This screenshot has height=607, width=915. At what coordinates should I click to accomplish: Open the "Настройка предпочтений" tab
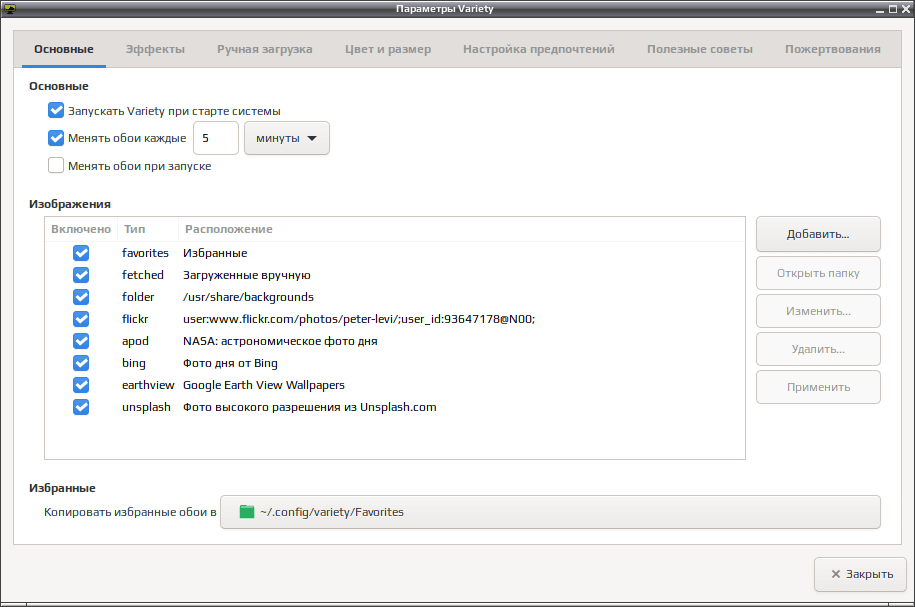pos(539,49)
